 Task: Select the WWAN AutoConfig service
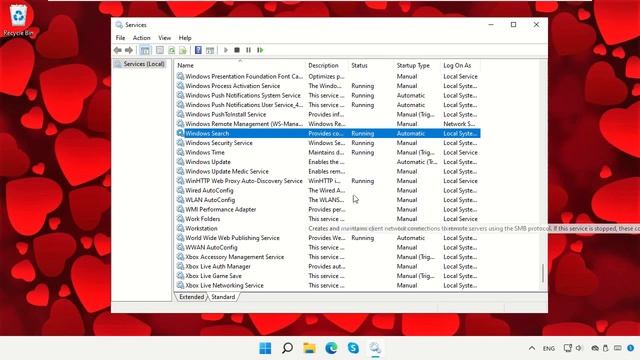328,247
